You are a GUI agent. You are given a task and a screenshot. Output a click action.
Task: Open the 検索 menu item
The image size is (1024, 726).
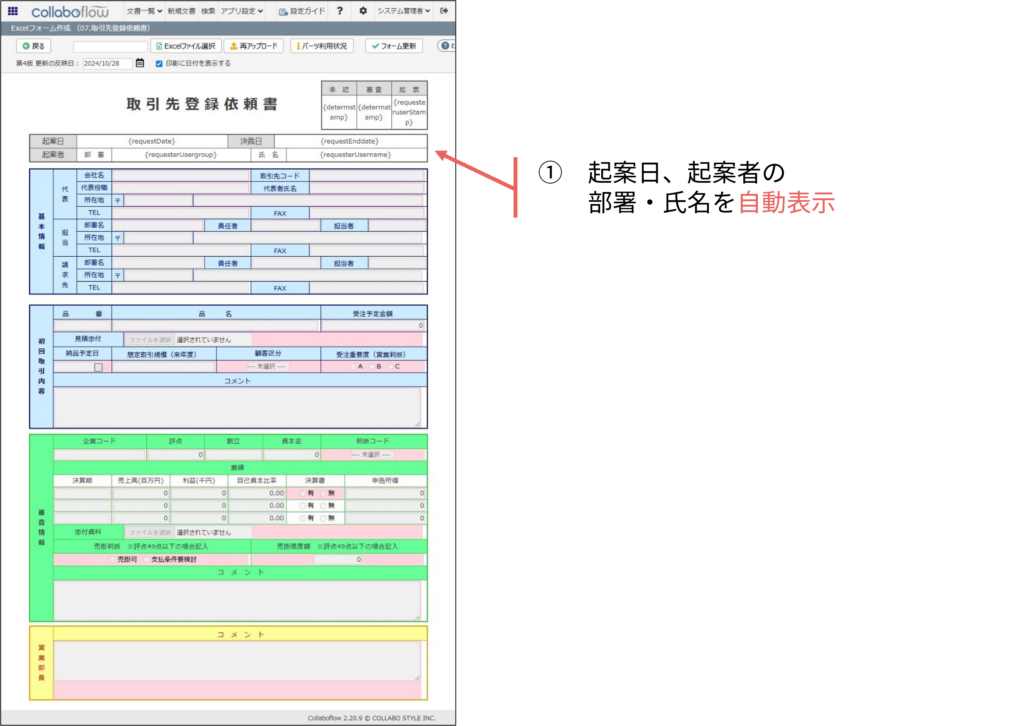(208, 11)
